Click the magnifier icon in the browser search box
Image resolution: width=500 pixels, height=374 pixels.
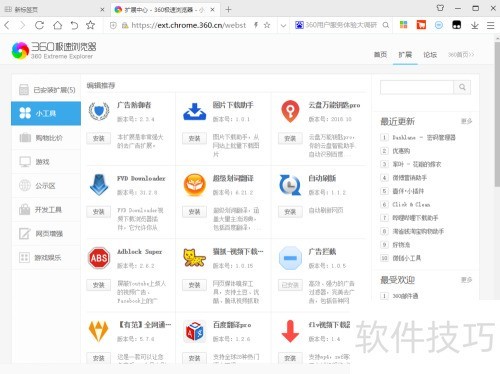pos(386,25)
